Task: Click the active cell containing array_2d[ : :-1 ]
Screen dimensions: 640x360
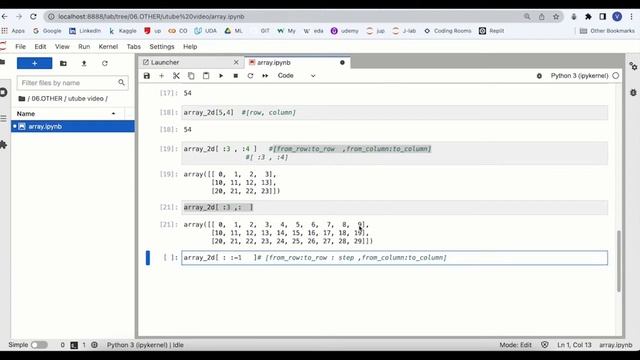Action: 394,258
